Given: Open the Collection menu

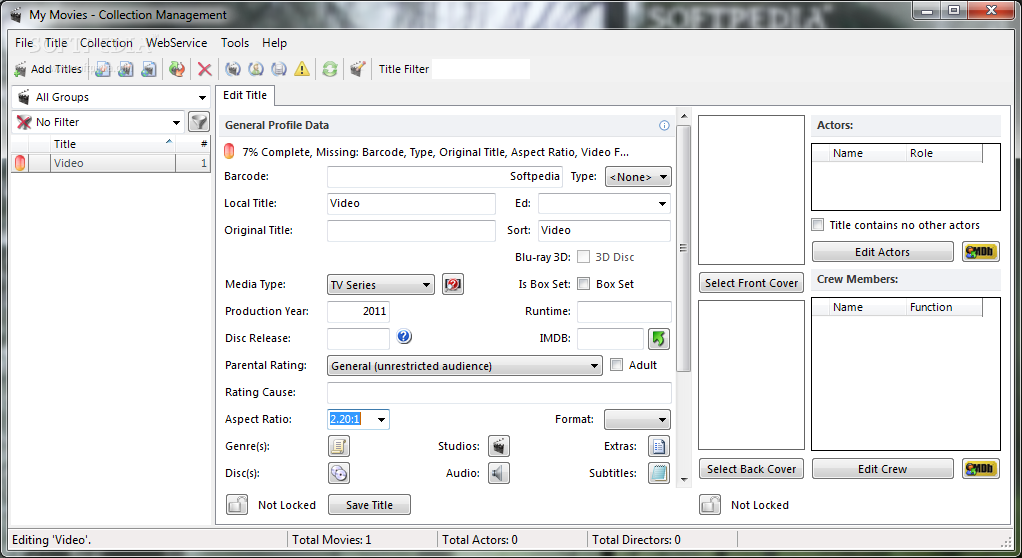Looking at the screenshot, I should 106,43.
